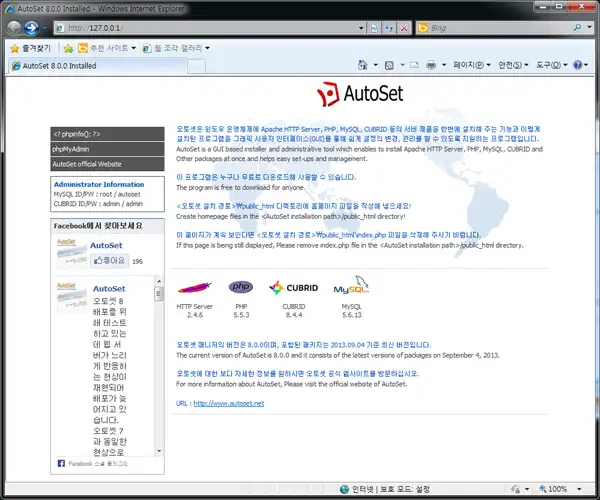The width and height of the screenshot is (600, 500).
Task: Click the browser Forward button
Action: tap(31, 28)
